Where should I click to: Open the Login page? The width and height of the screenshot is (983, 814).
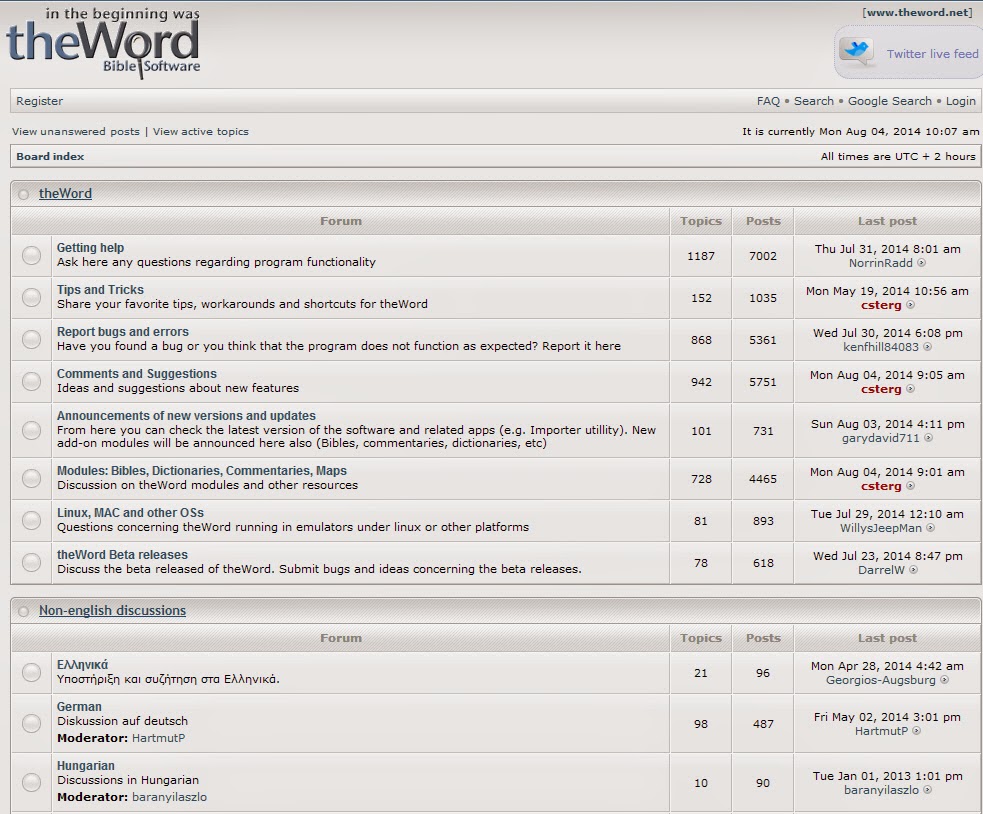(x=960, y=101)
